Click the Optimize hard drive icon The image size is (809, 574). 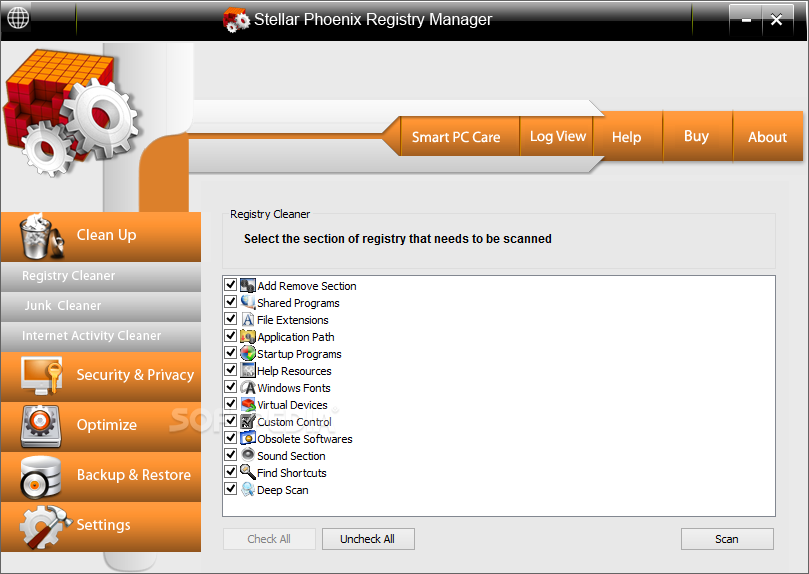point(41,426)
